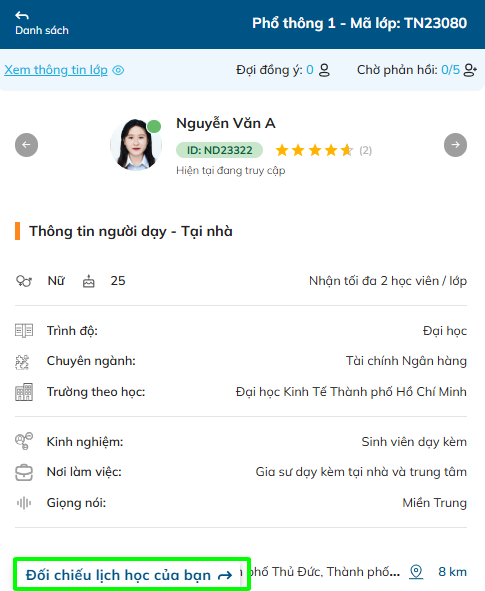The width and height of the screenshot is (485, 591).
Task: Open Xem thông tin lớp link
Action: coord(56,70)
